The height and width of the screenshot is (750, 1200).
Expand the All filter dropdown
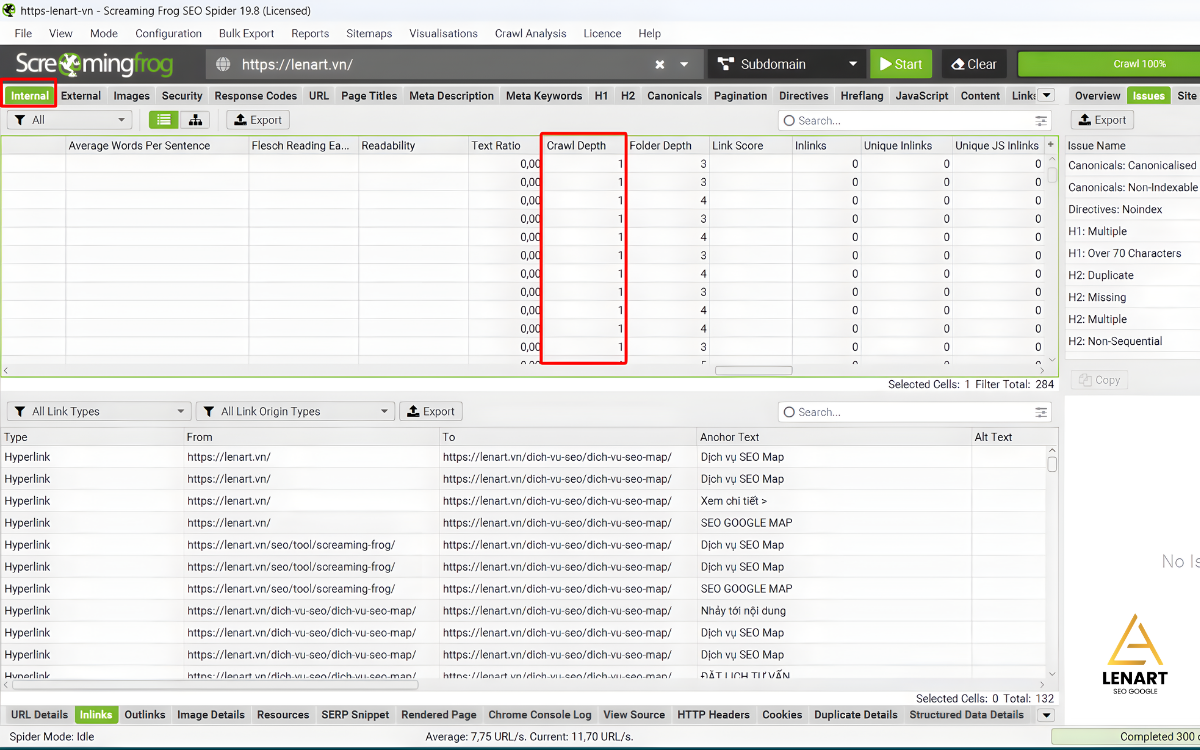[x=69, y=120]
